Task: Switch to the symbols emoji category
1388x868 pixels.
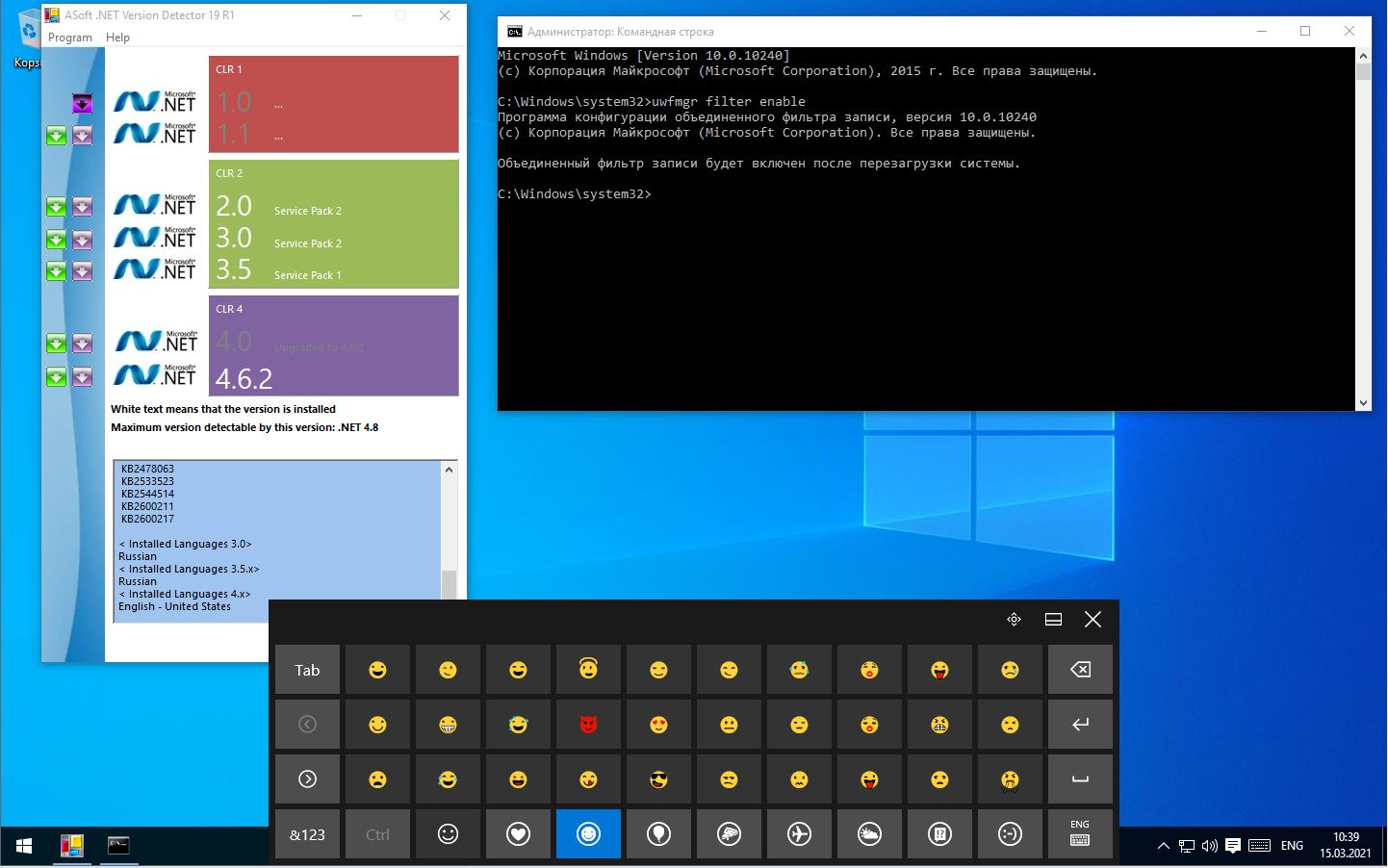Action: pos(939,834)
